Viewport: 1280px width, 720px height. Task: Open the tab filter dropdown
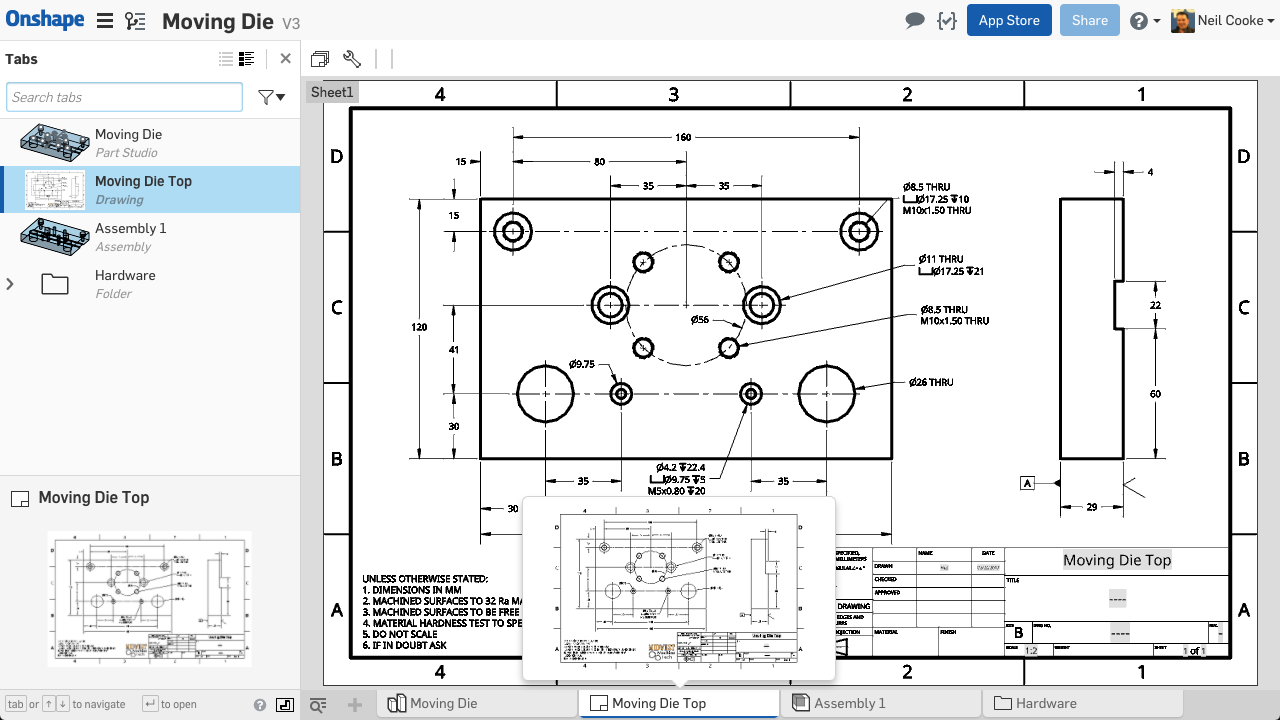tap(271, 97)
